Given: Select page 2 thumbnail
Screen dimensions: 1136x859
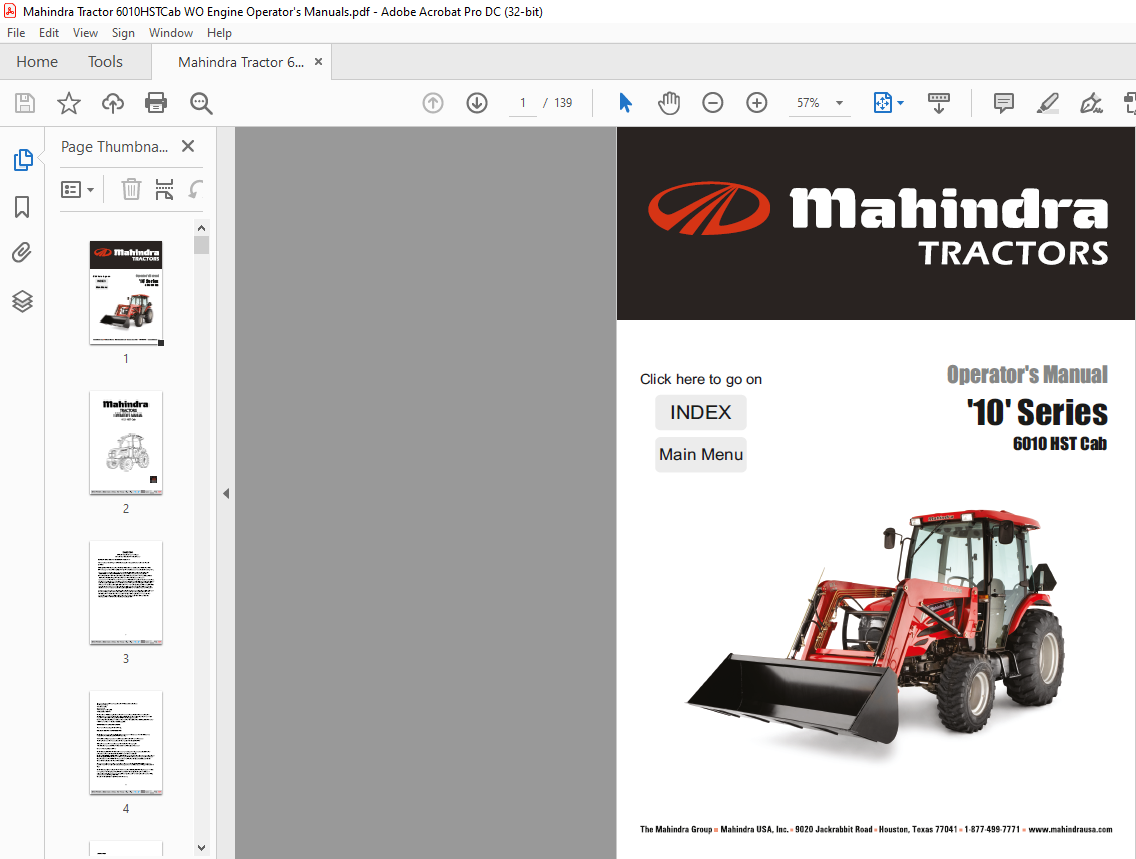Looking at the screenshot, I should coord(126,443).
